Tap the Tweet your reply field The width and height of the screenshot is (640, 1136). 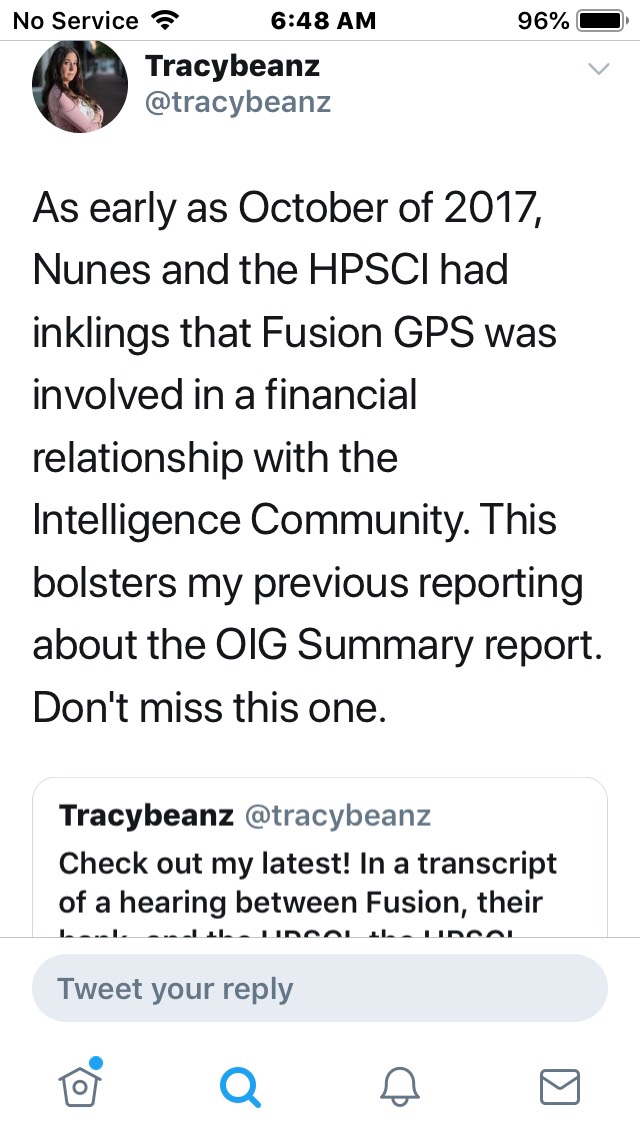coord(320,989)
